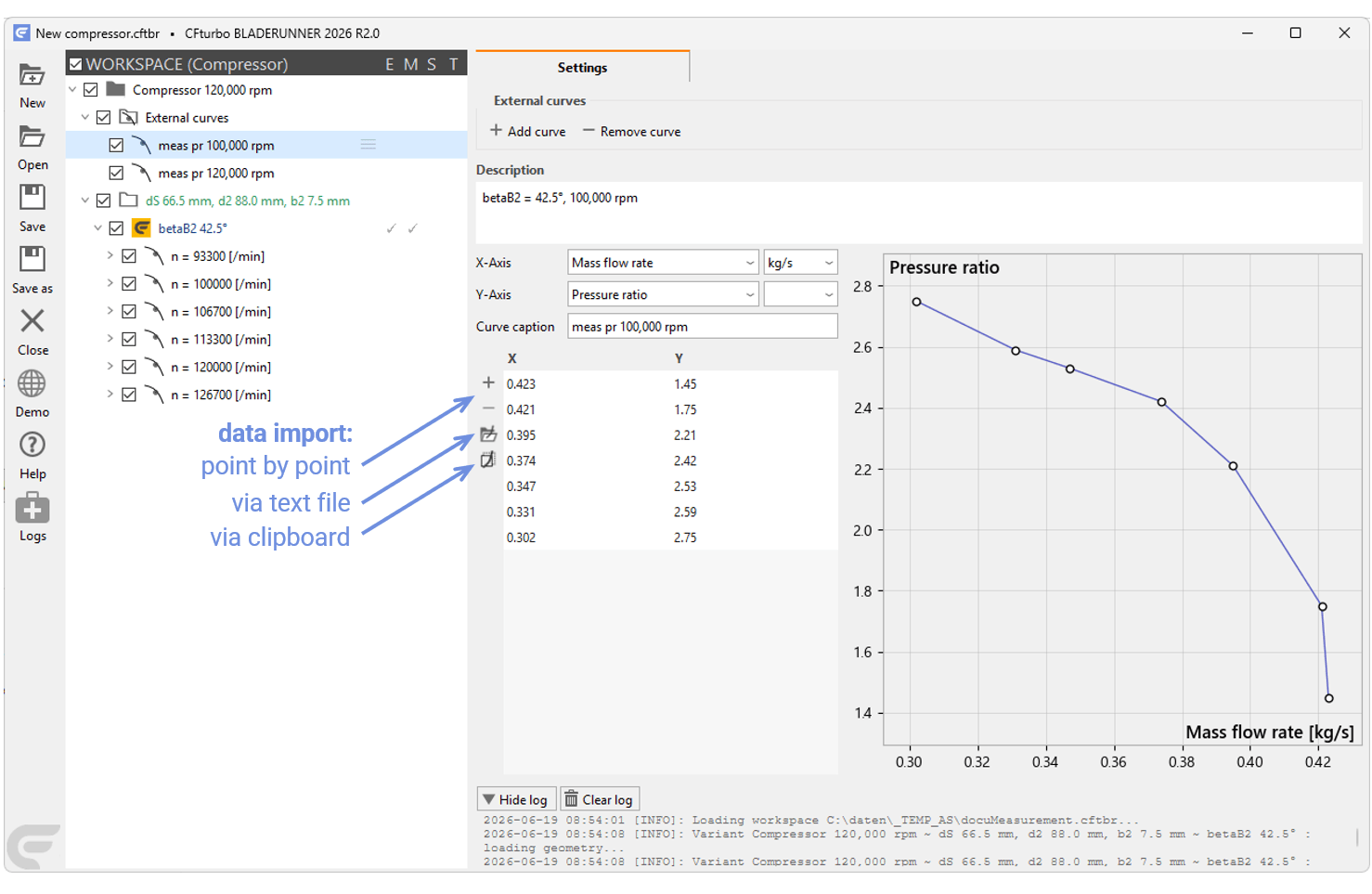Collapse the betaB2 42.5° tree node
This screenshot has height=894, width=1372.
pos(97,228)
